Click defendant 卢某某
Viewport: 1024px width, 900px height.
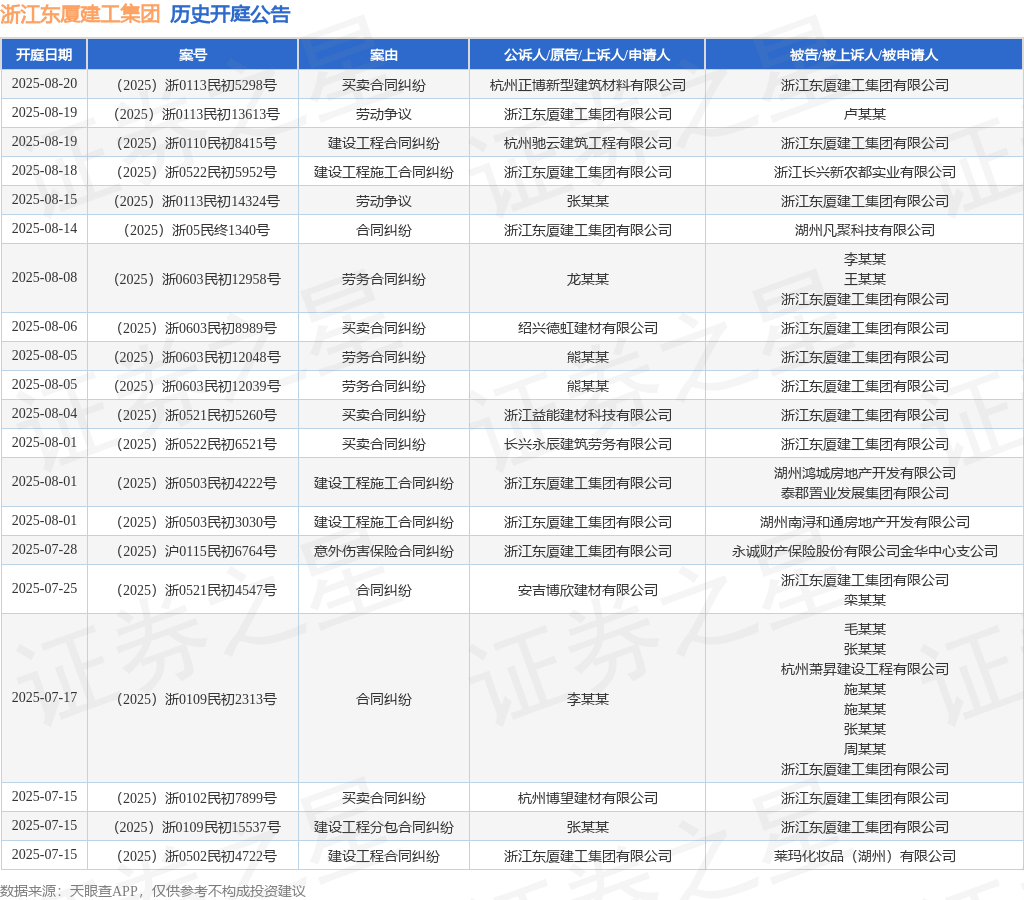click(865, 114)
